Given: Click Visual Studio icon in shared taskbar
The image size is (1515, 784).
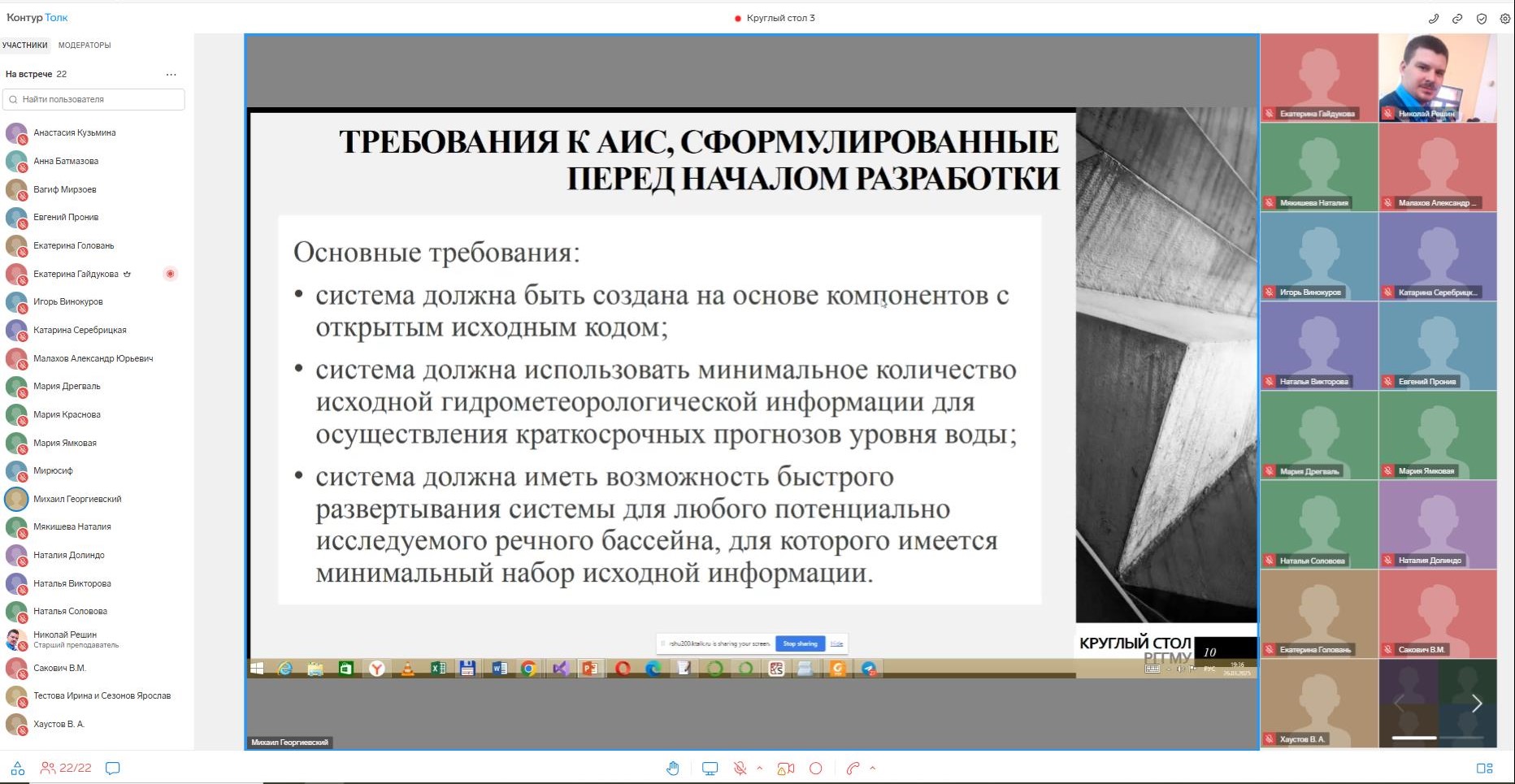Looking at the screenshot, I should tap(560, 669).
